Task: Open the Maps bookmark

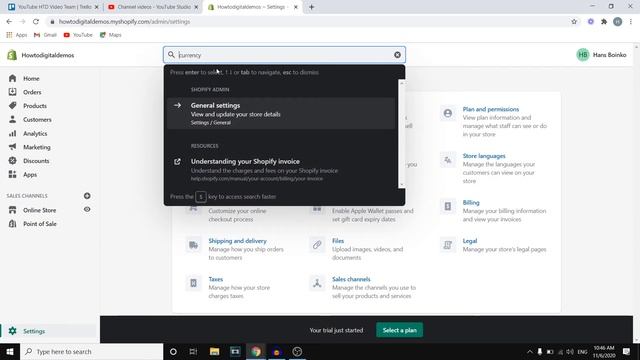Action: coord(111,35)
